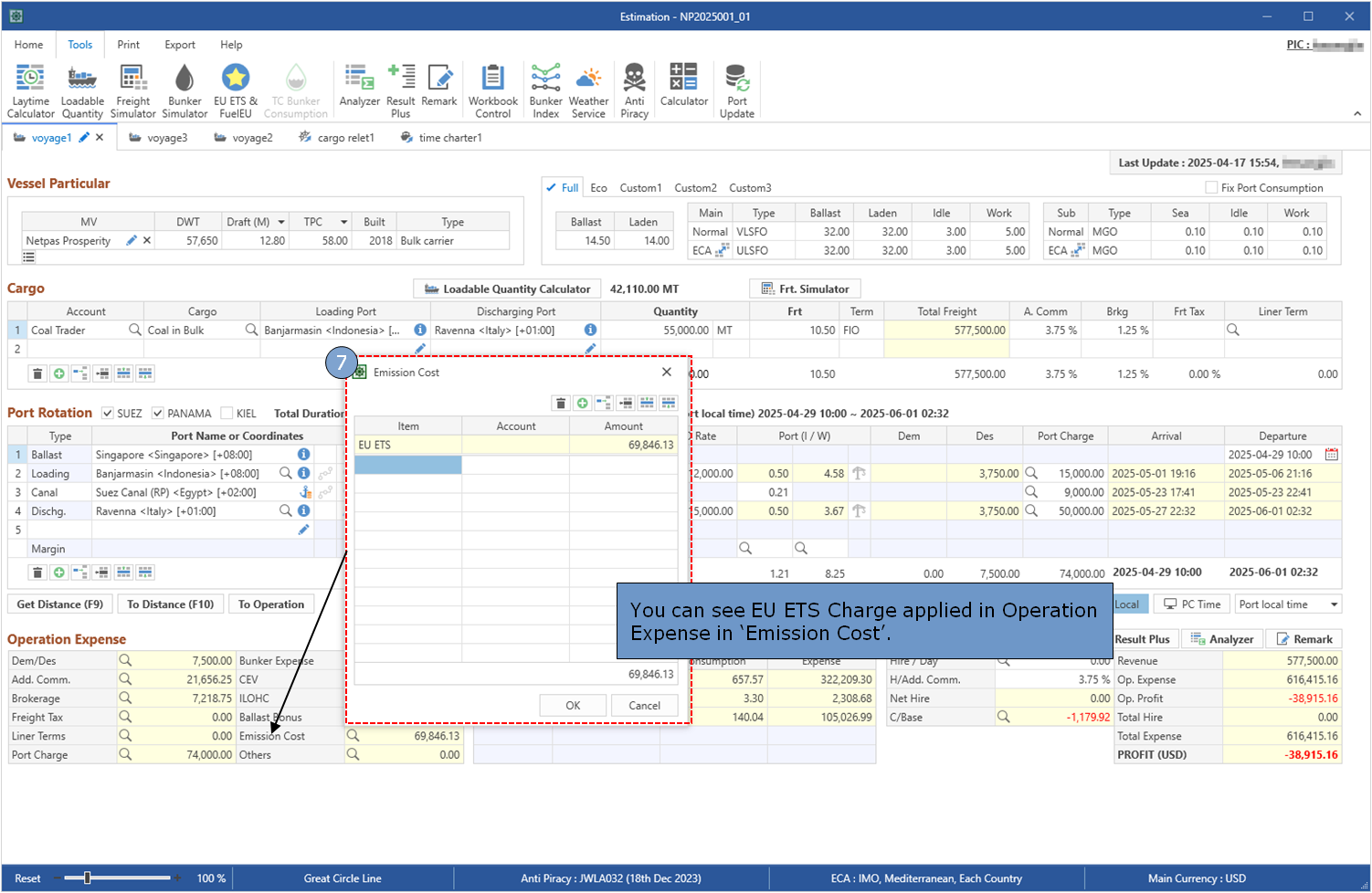The height and width of the screenshot is (893, 1372).
Task: Open the Port local time dropdown
Action: click(x=1334, y=604)
